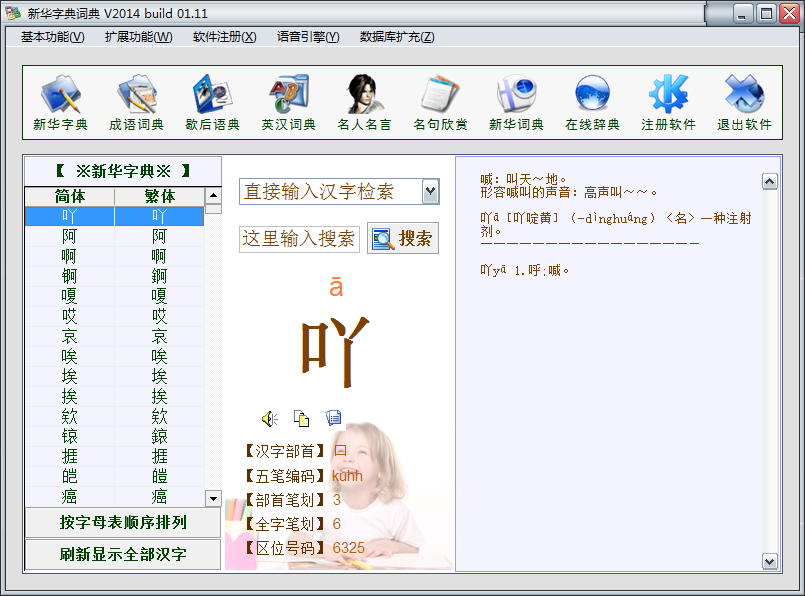
Task: Select the 哀 row in the list
Action: [x=114, y=336]
